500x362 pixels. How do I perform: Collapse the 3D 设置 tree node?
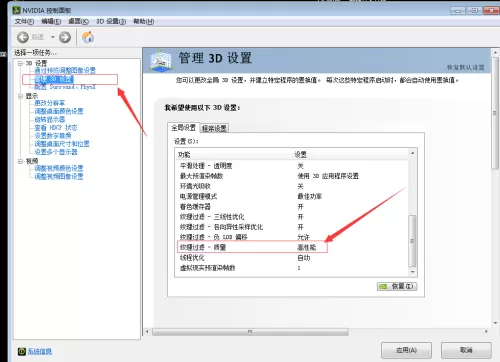tap(20, 63)
